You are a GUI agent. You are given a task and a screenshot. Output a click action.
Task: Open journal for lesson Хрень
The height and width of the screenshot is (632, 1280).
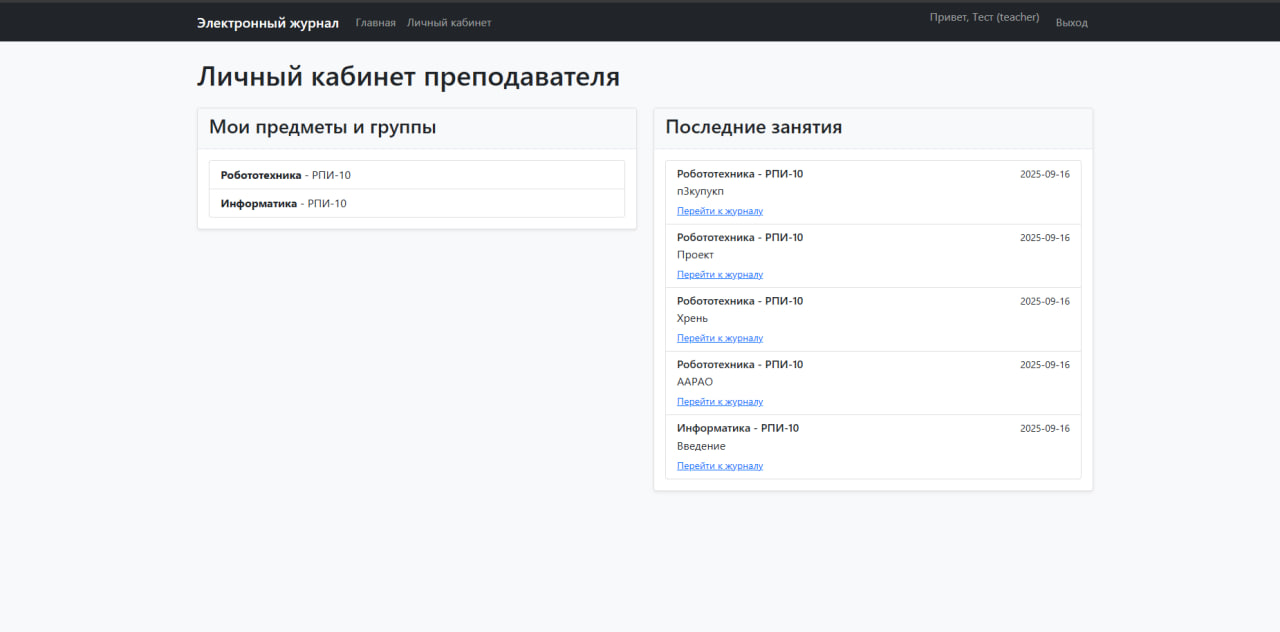(x=720, y=338)
